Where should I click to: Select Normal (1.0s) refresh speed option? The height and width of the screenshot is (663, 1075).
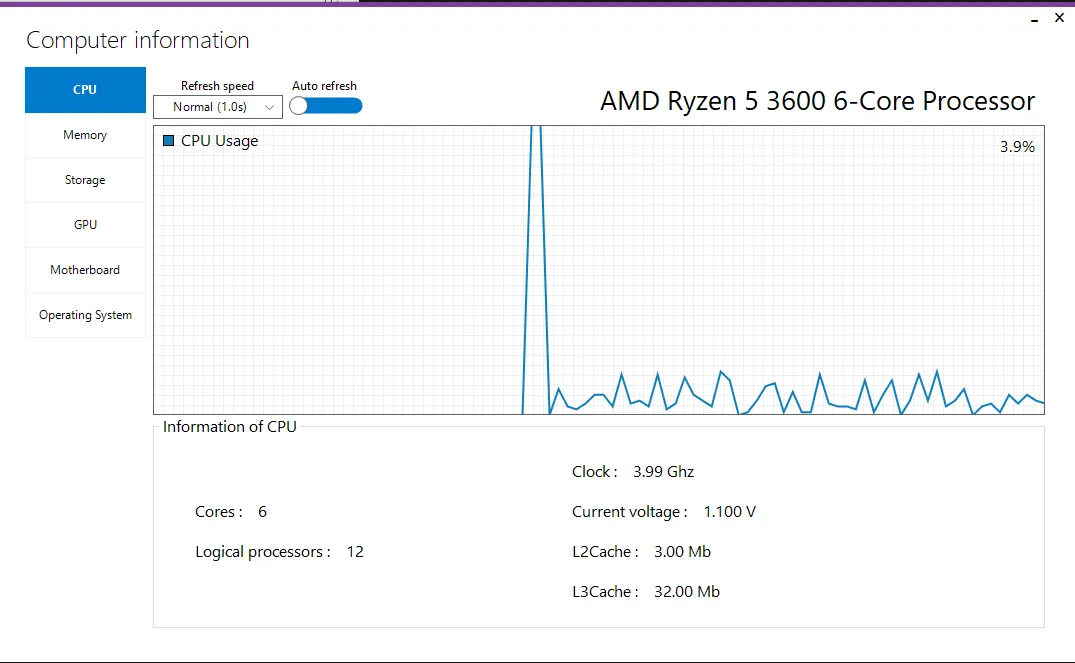[210, 106]
